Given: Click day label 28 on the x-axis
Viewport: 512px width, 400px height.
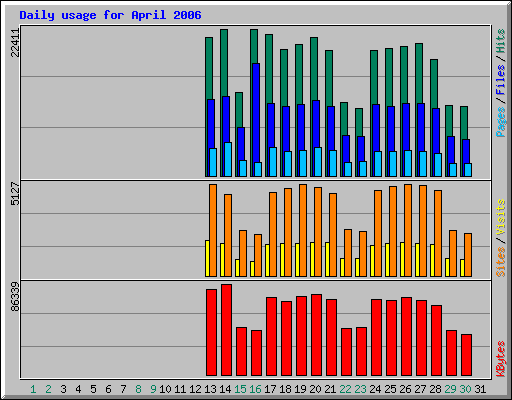Looking at the screenshot, I should (x=435, y=389).
